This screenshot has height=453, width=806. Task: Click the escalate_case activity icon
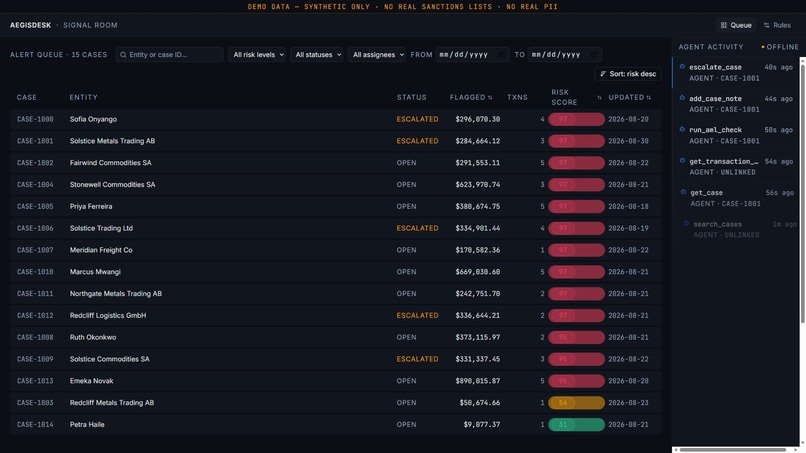(682, 66)
